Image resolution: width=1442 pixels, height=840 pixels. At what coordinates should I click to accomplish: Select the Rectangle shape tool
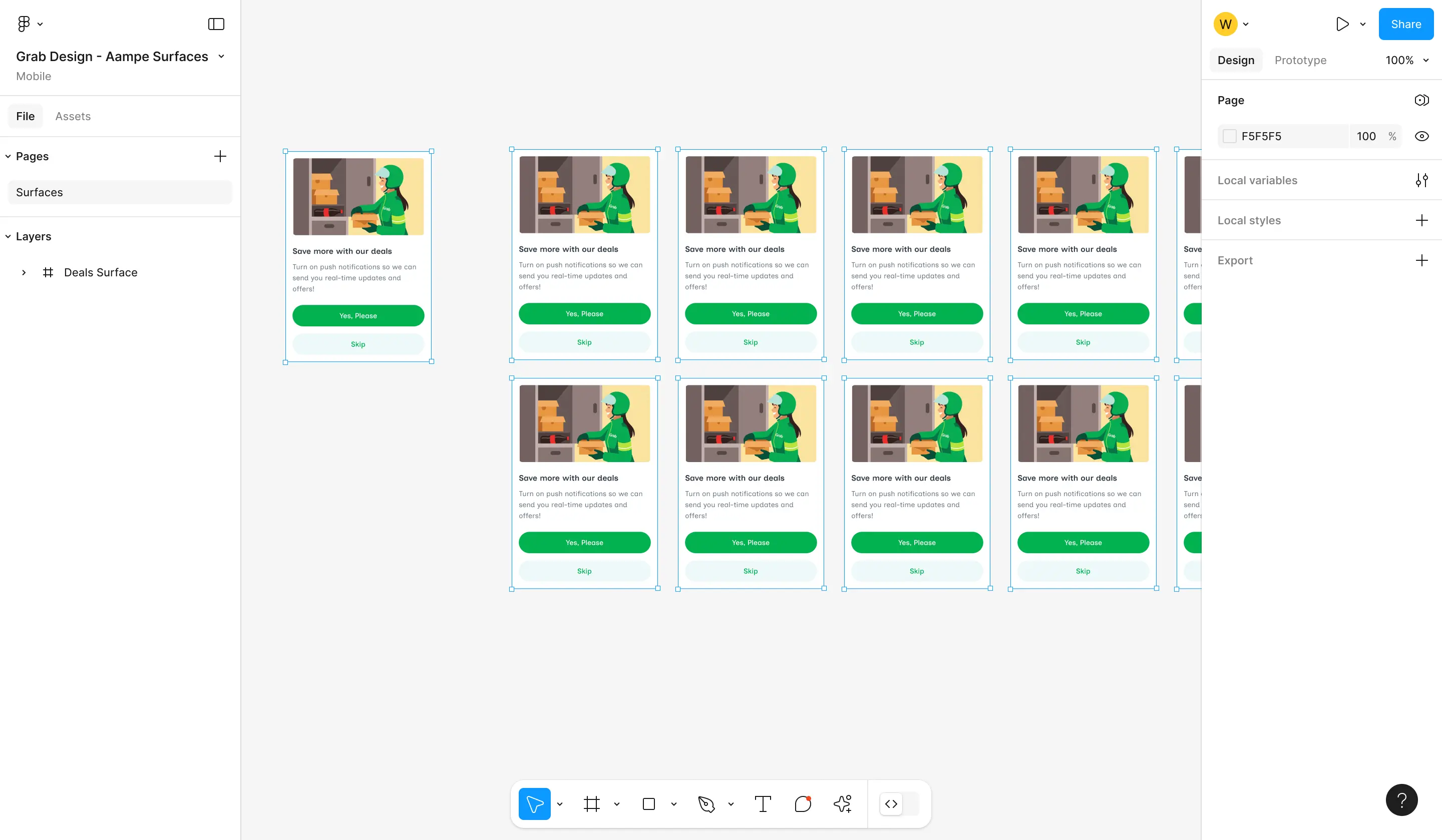[648, 804]
